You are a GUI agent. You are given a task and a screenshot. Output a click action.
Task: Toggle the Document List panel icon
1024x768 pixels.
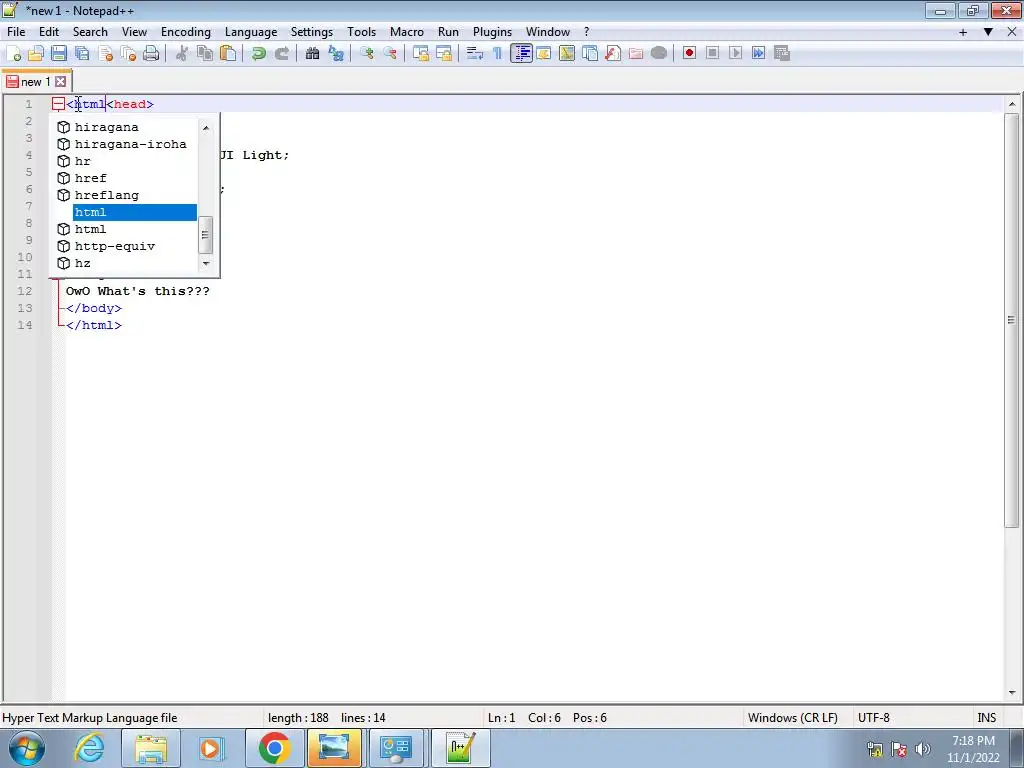(x=590, y=54)
